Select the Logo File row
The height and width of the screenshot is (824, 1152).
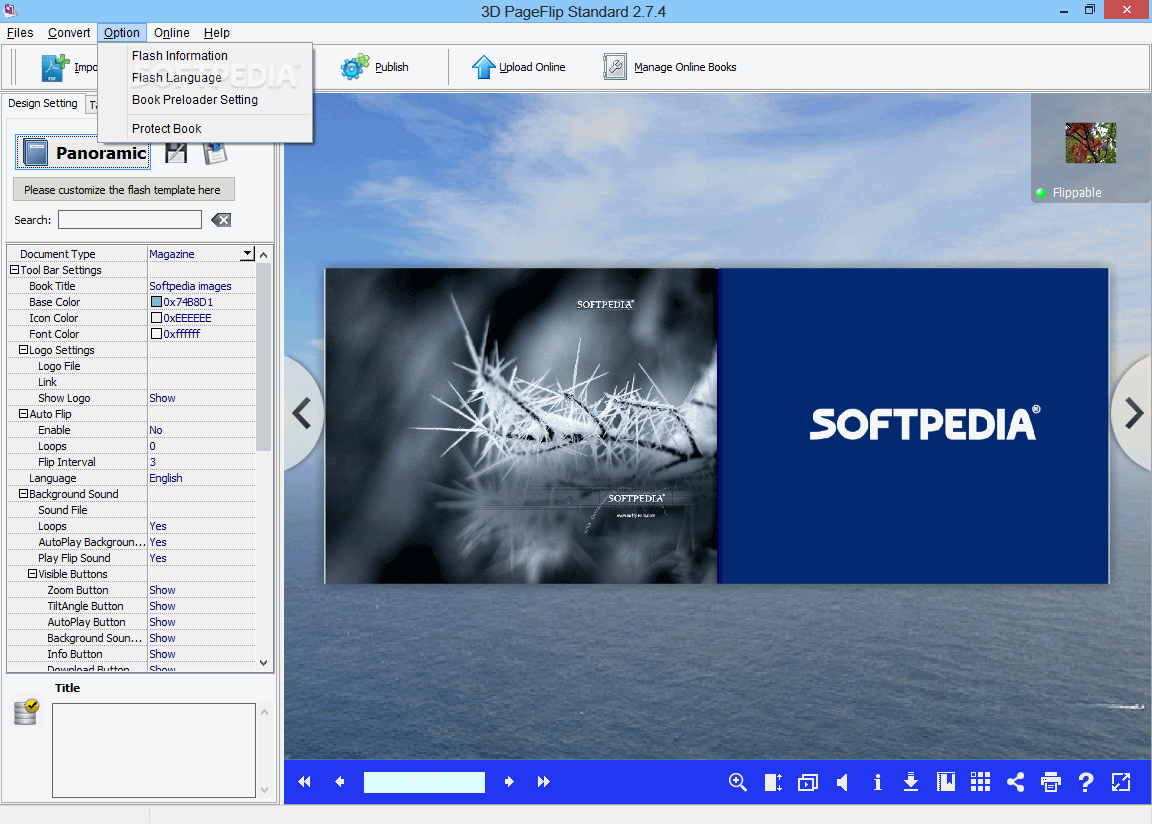point(132,366)
